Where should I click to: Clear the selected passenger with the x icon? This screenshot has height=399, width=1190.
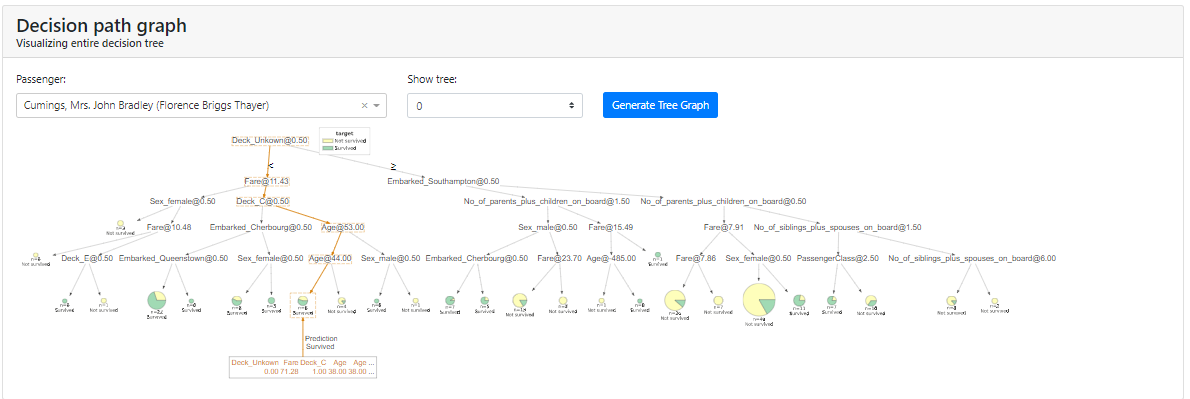(364, 105)
